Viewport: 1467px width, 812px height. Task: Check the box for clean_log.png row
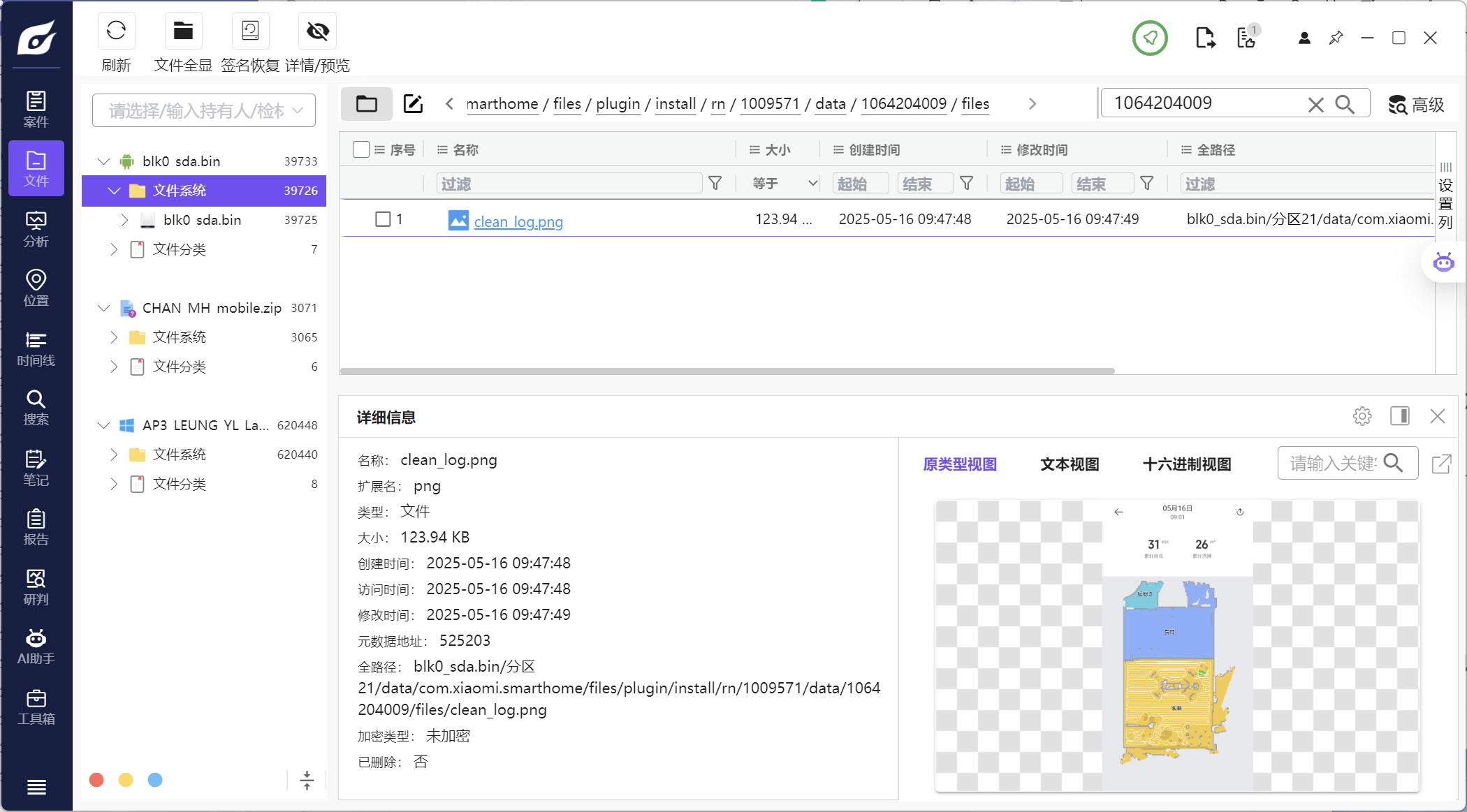pos(383,219)
